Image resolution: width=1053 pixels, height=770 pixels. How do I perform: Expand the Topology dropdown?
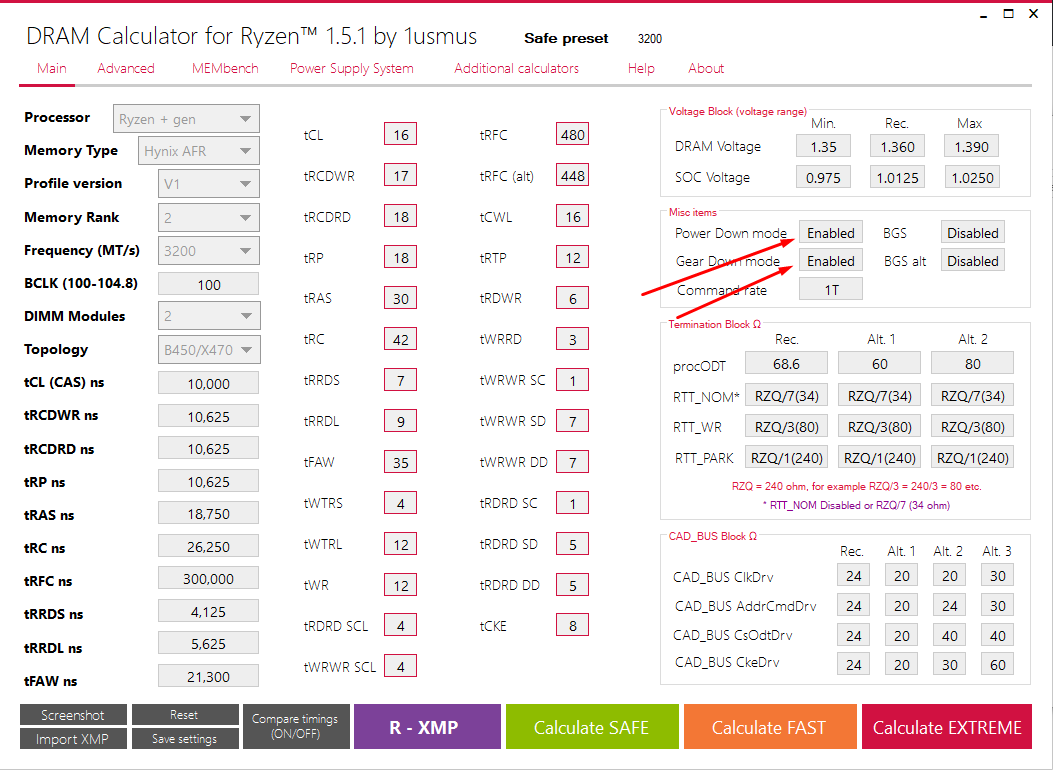point(209,350)
